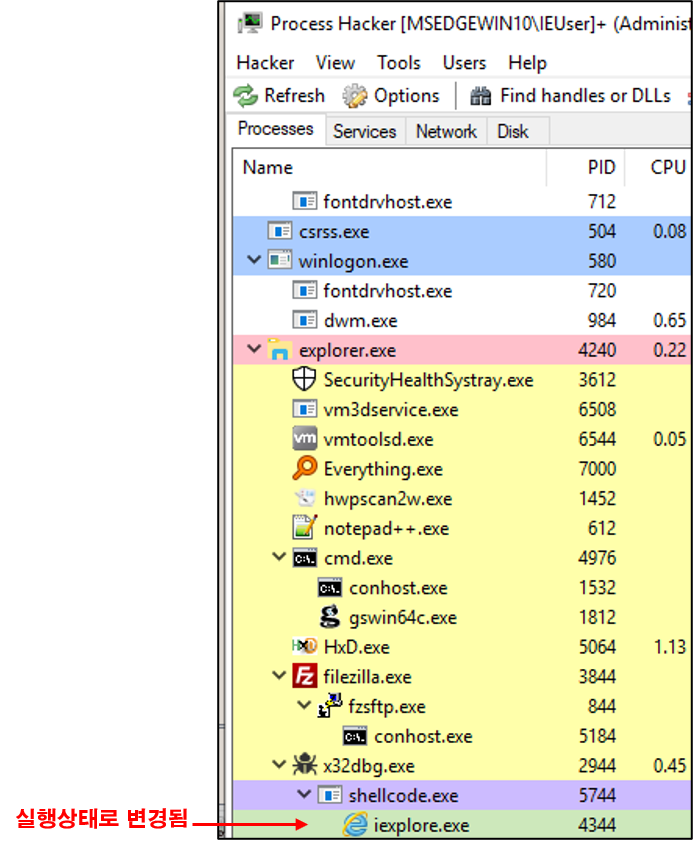Sort by the Name column header
This screenshot has width=693, height=843.
click(390, 168)
